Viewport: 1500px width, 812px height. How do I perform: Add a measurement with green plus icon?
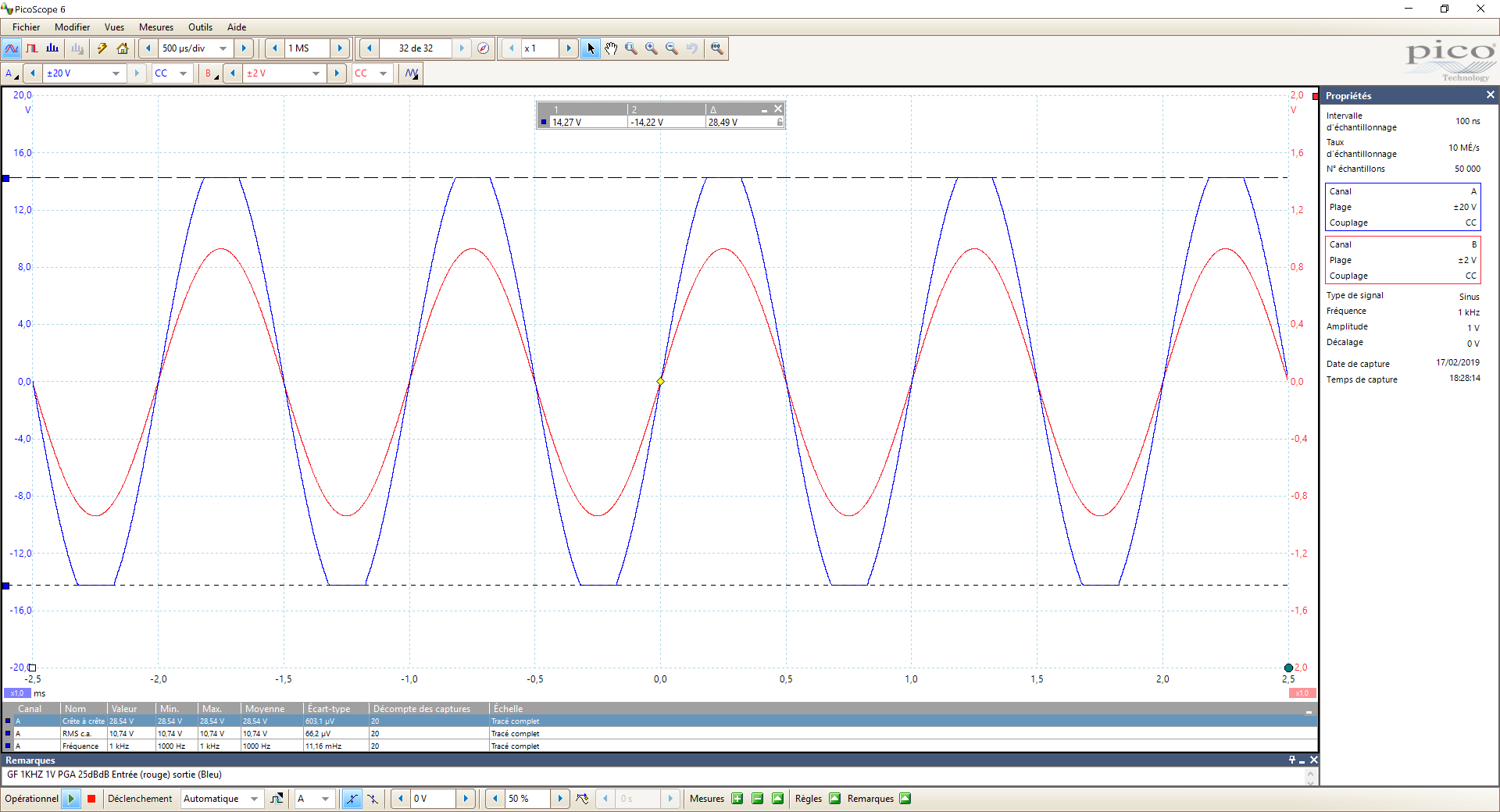[737, 799]
